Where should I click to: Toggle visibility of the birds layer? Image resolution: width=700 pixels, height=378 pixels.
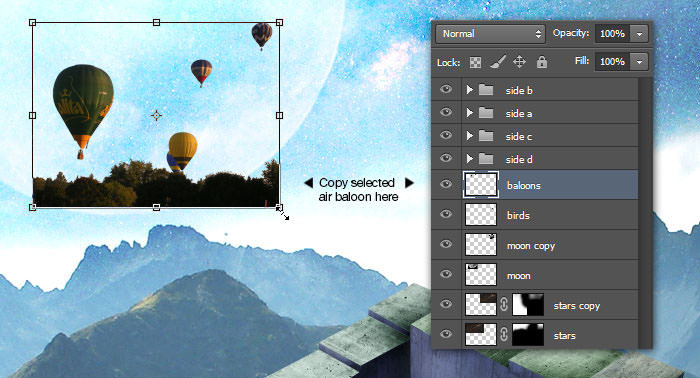tap(446, 214)
